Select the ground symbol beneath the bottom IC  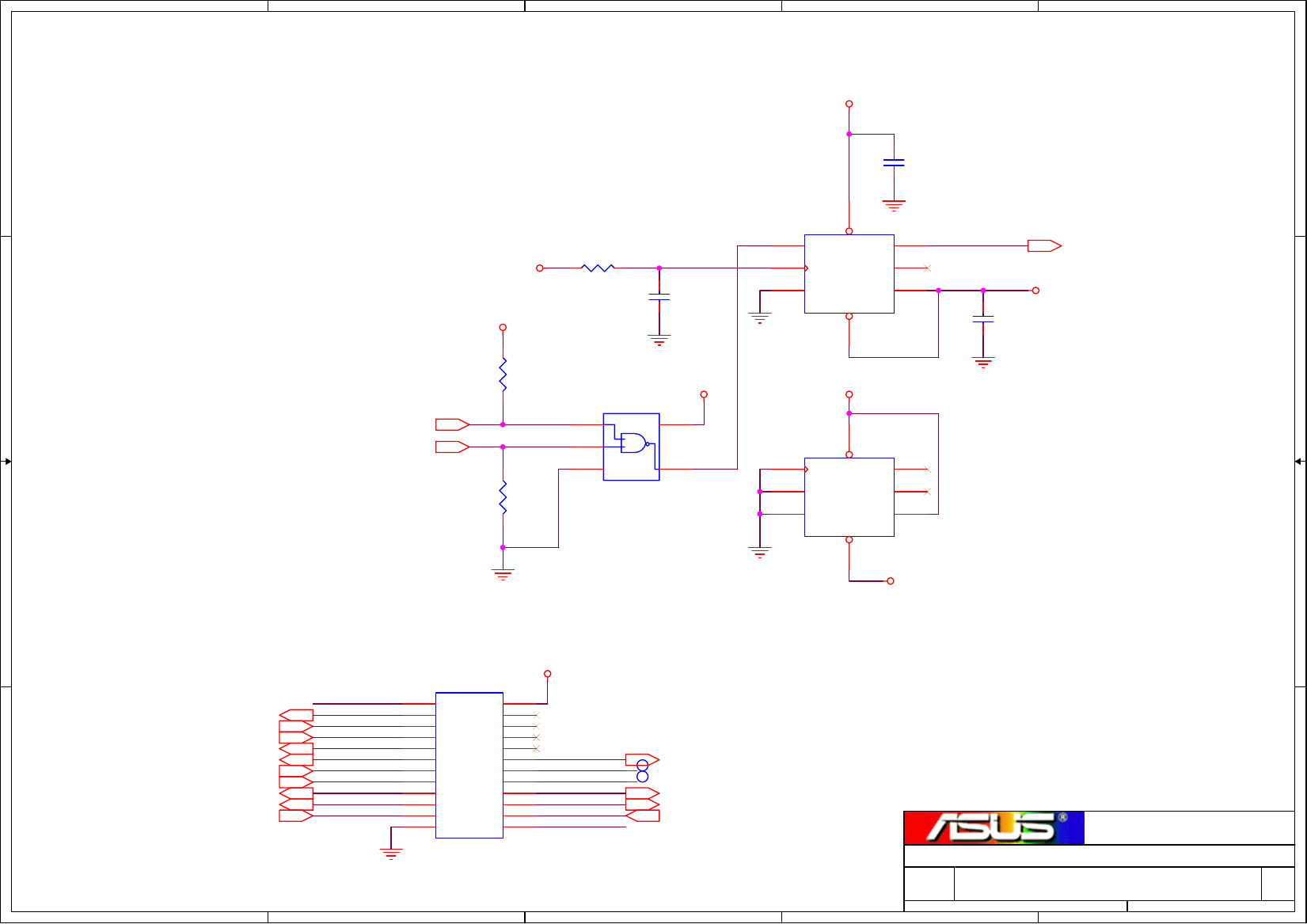[x=391, y=854]
